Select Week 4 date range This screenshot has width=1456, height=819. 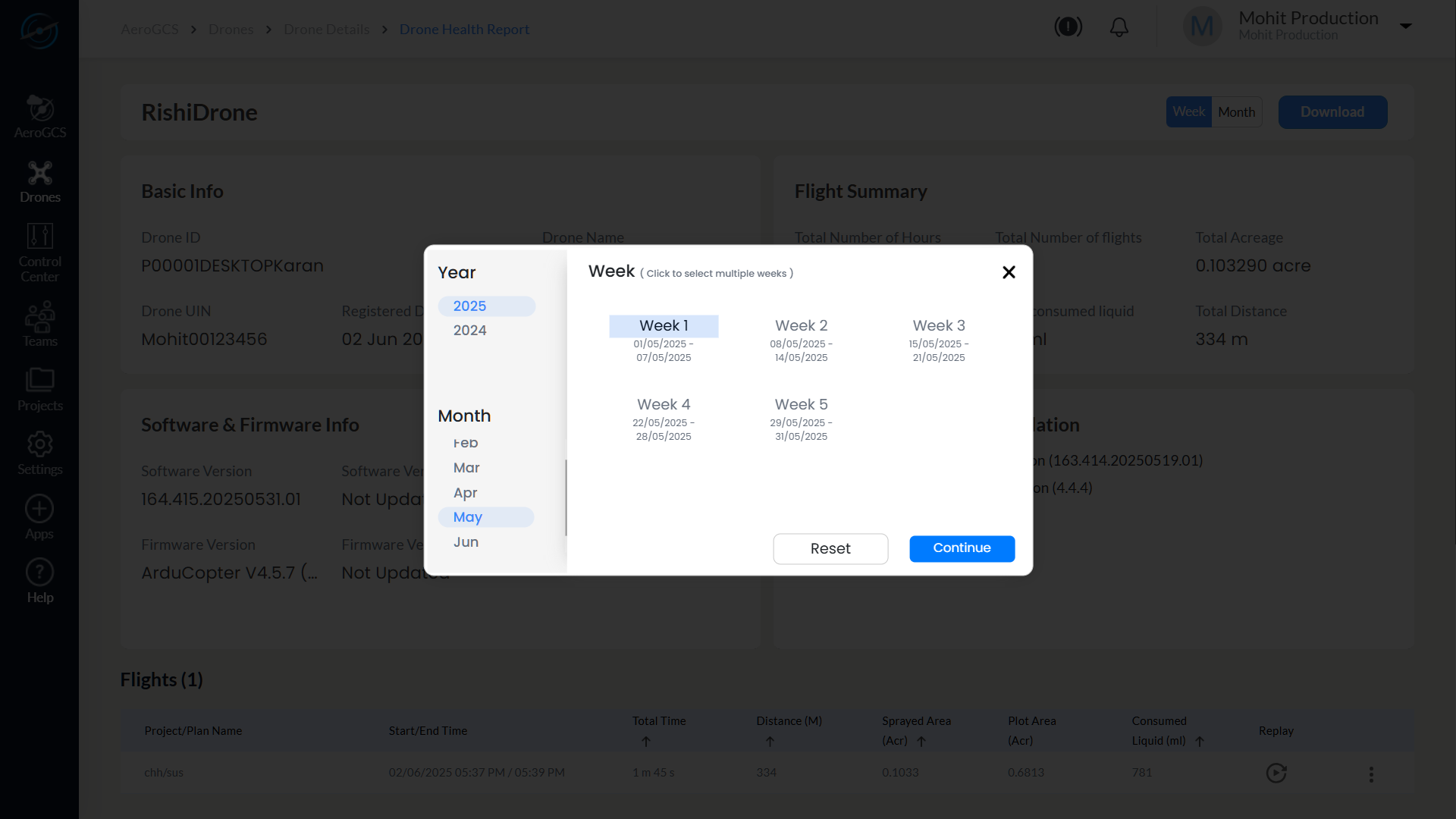[x=664, y=429]
